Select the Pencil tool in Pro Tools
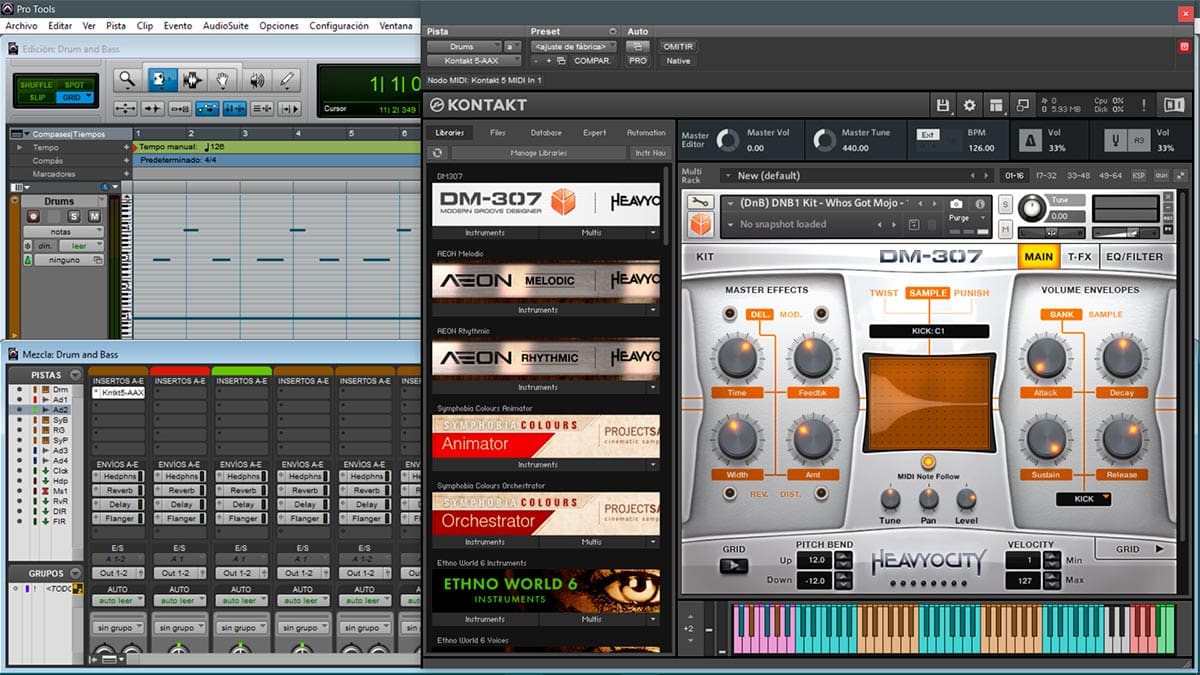Image resolution: width=1200 pixels, height=675 pixels. pyautogui.click(x=287, y=80)
